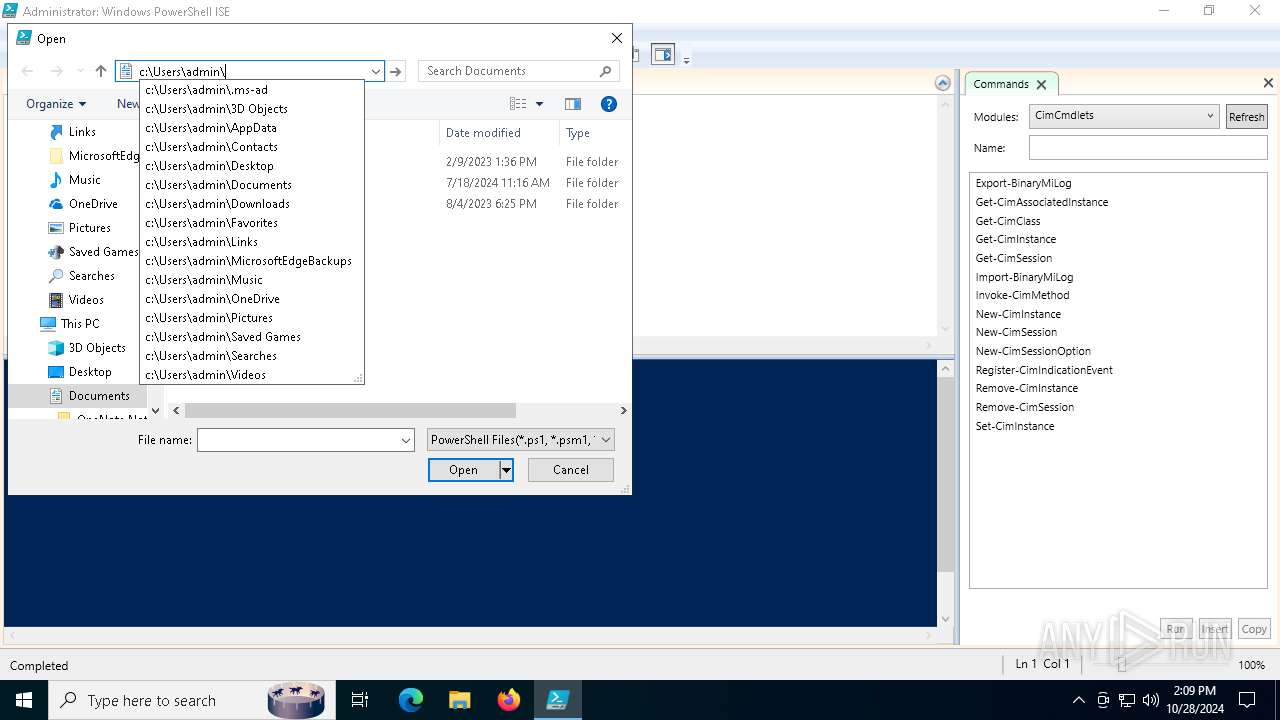The width and height of the screenshot is (1280, 720).
Task: Select c:\Users\admin\.ms-ad suggestion
Action: (252, 90)
